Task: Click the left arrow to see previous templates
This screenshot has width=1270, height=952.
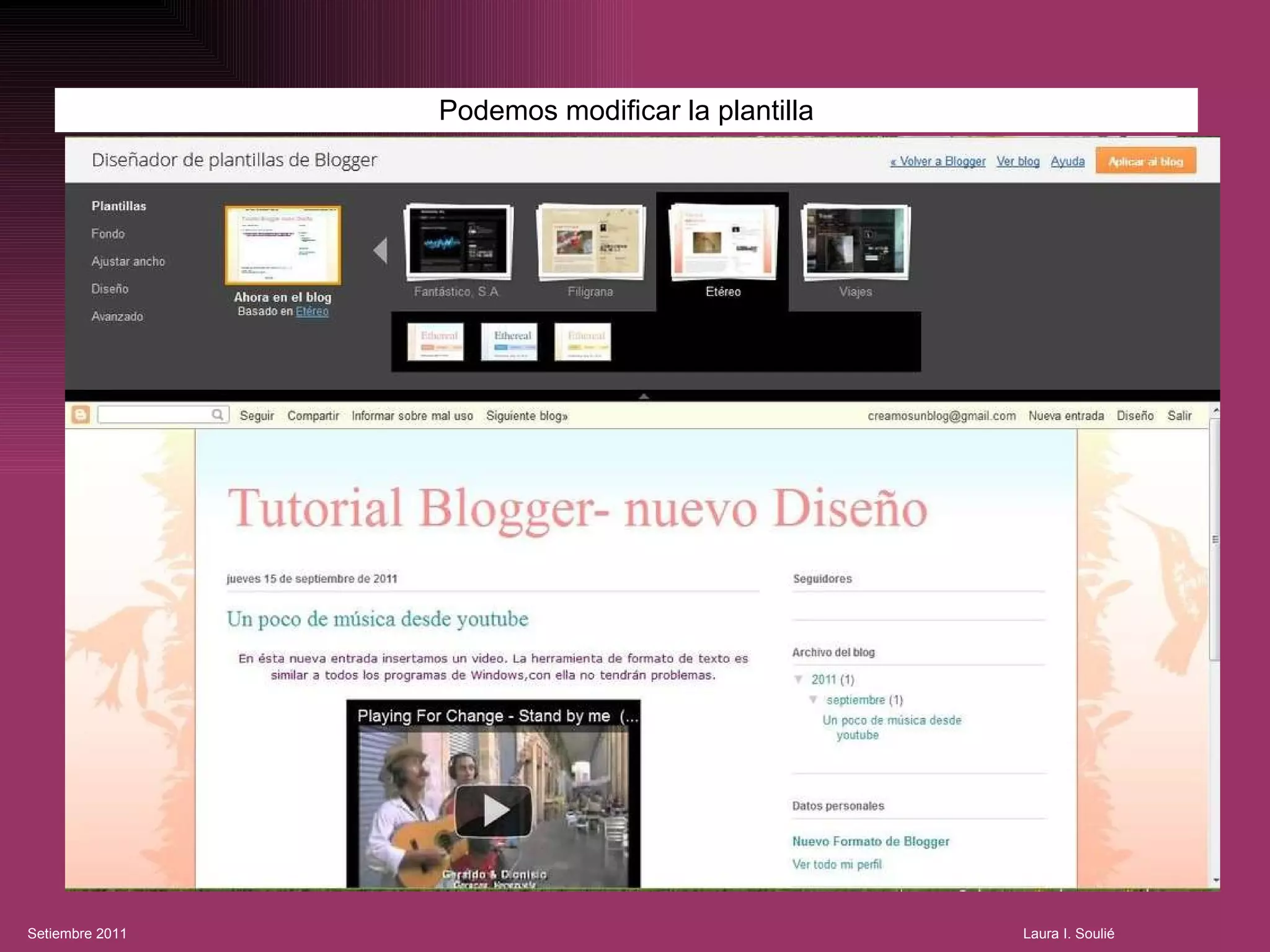Action: 380,250
